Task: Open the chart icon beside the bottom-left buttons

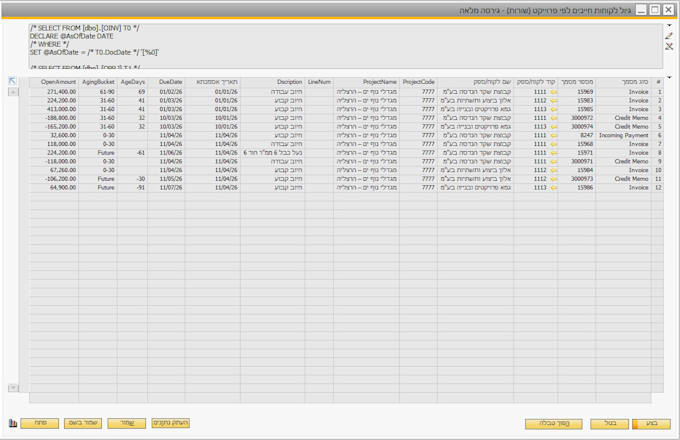Action: pos(13,423)
